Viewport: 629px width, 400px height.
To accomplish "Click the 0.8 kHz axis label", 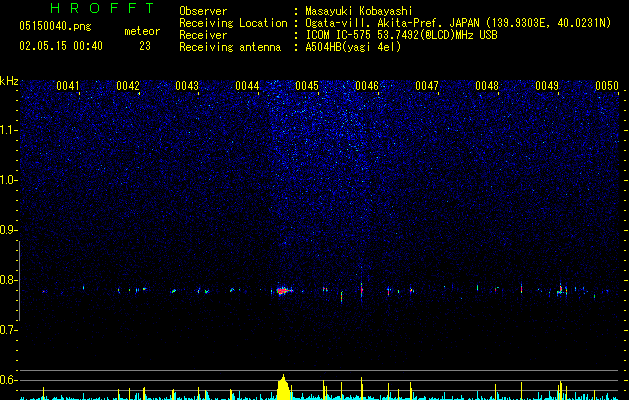I will [8, 280].
